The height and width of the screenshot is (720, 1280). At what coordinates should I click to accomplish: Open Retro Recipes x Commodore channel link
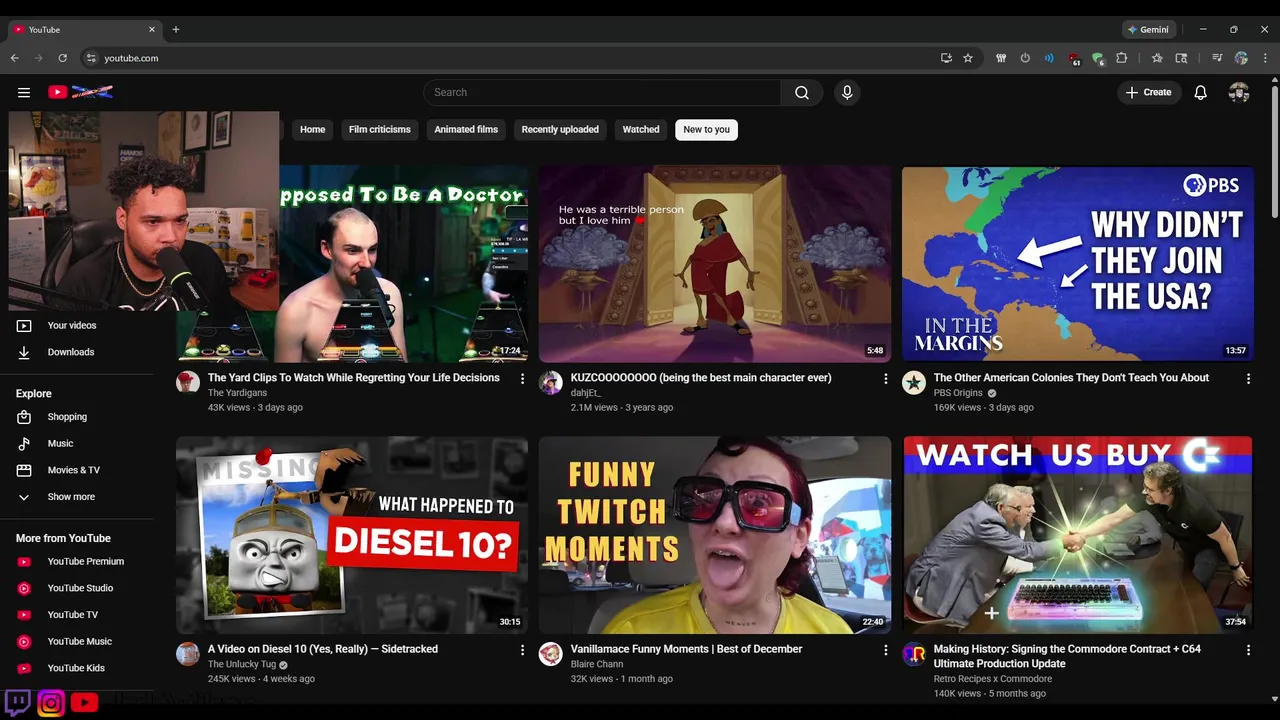click(x=993, y=679)
